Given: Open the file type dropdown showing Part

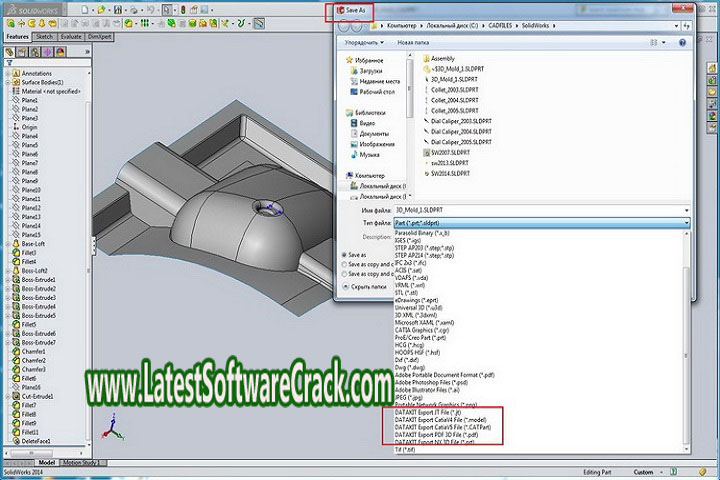Looking at the screenshot, I should (541, 223).
